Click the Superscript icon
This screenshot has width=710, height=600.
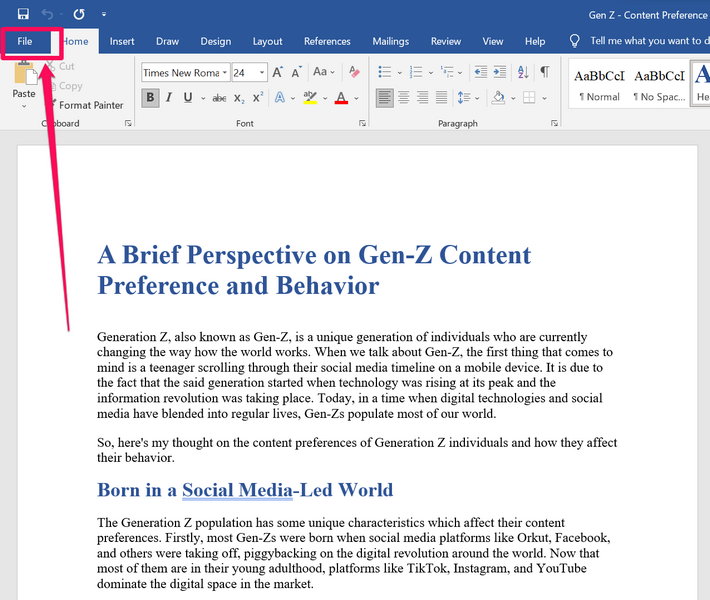pos(258,98)
